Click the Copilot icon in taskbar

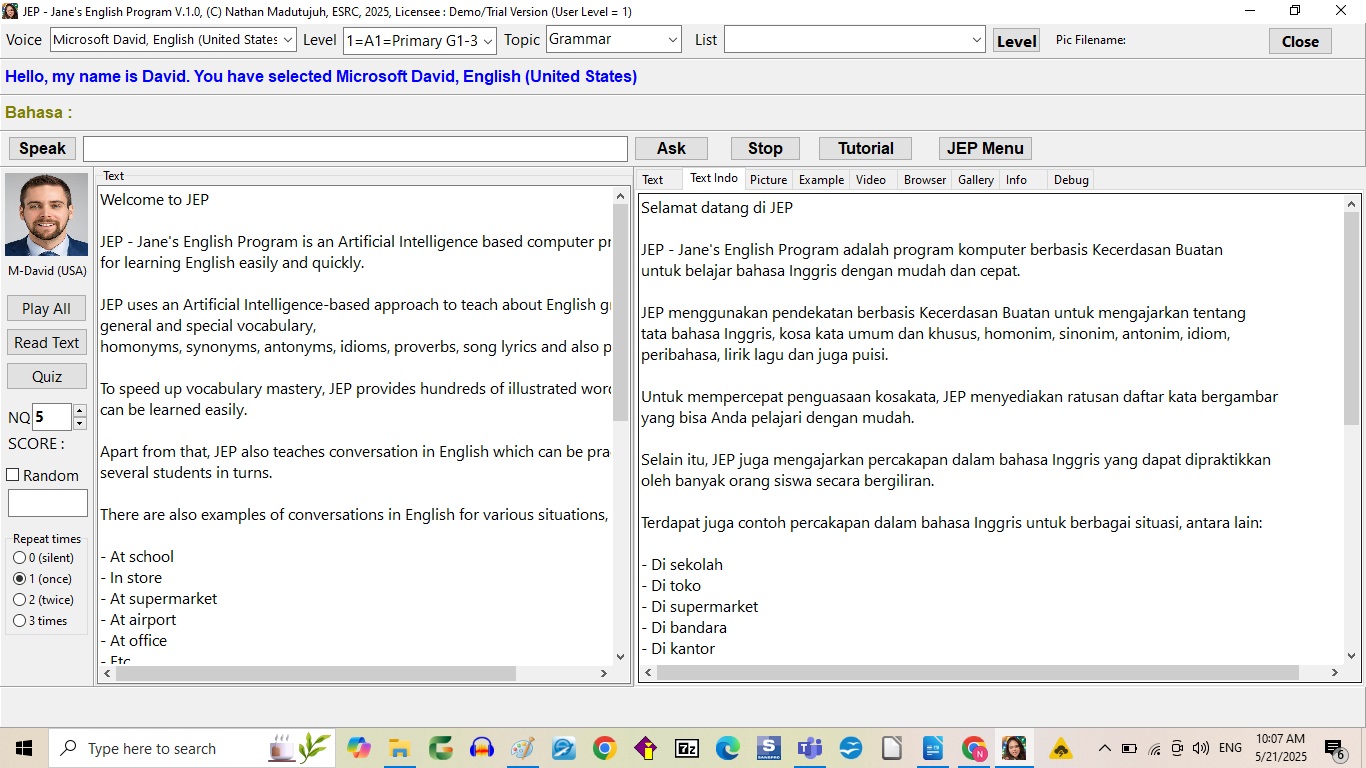(x=359, y=748)
